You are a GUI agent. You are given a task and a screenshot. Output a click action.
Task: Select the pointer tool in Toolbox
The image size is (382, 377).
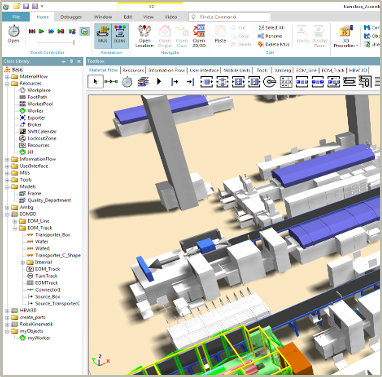96,81
